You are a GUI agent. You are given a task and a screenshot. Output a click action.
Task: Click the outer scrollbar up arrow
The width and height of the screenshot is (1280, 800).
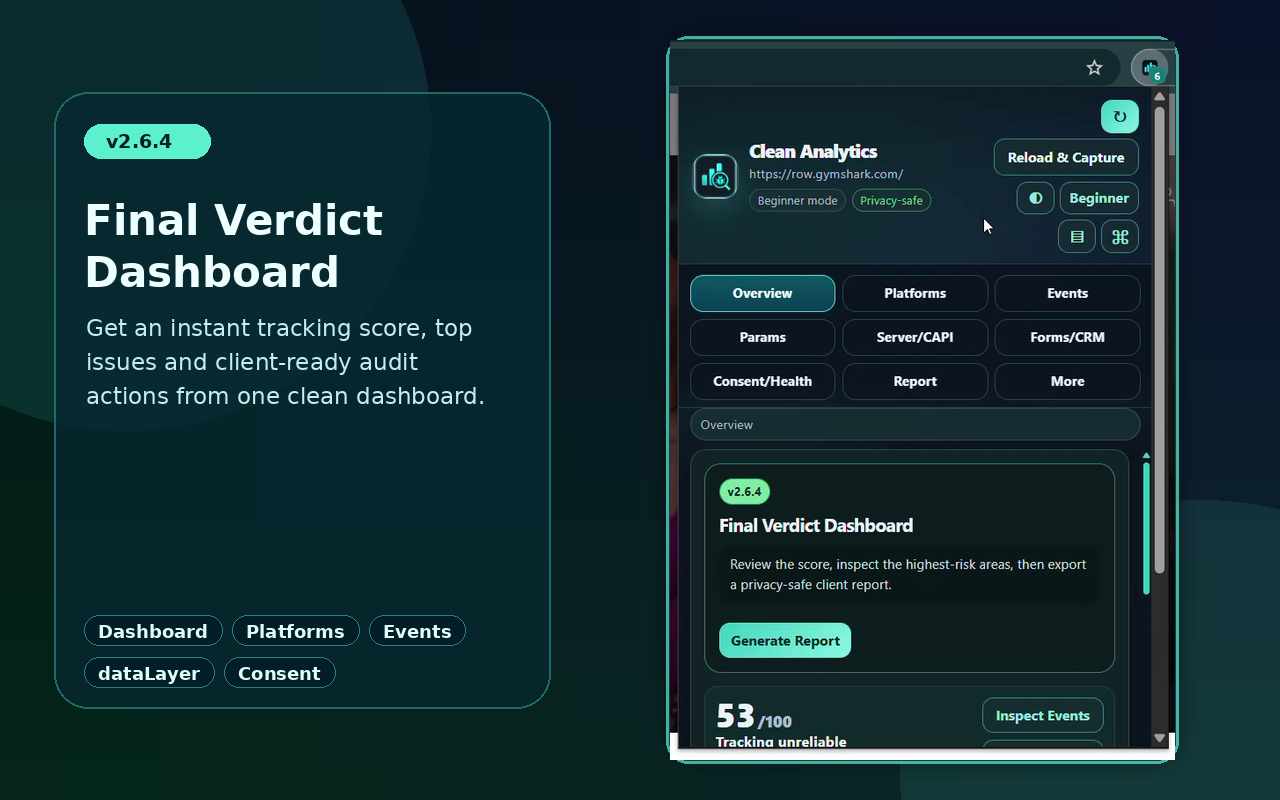point(1159,96)
